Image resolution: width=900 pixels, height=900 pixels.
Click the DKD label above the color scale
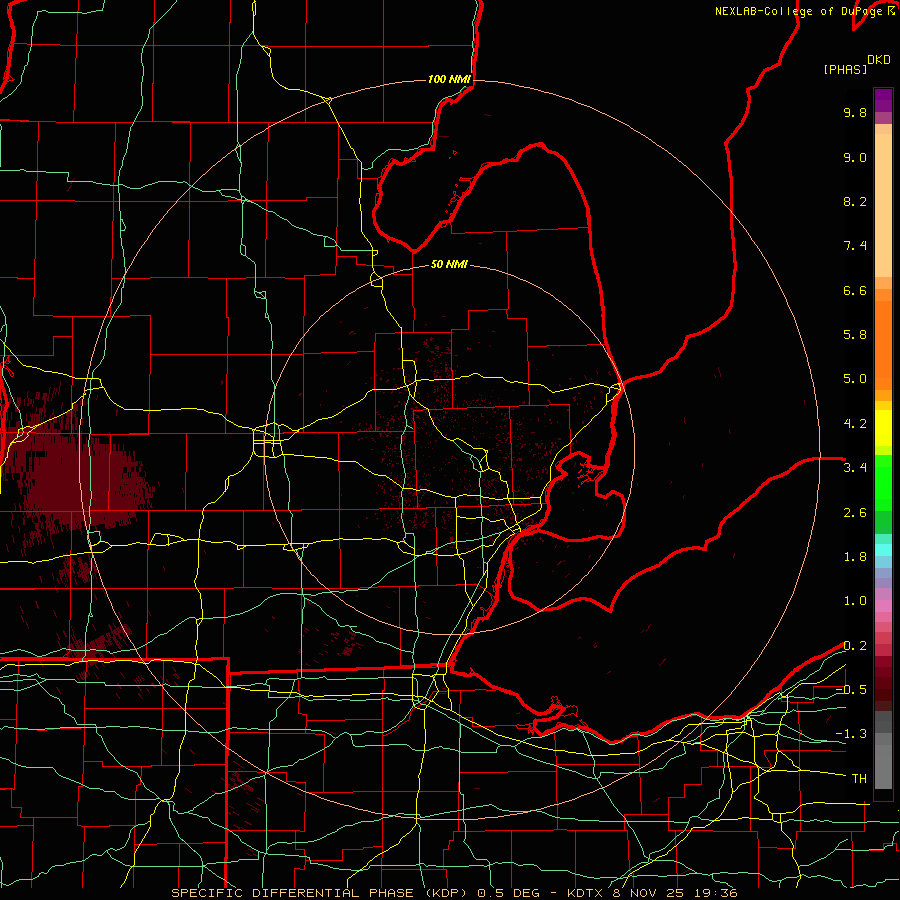(x=879, y=60)
